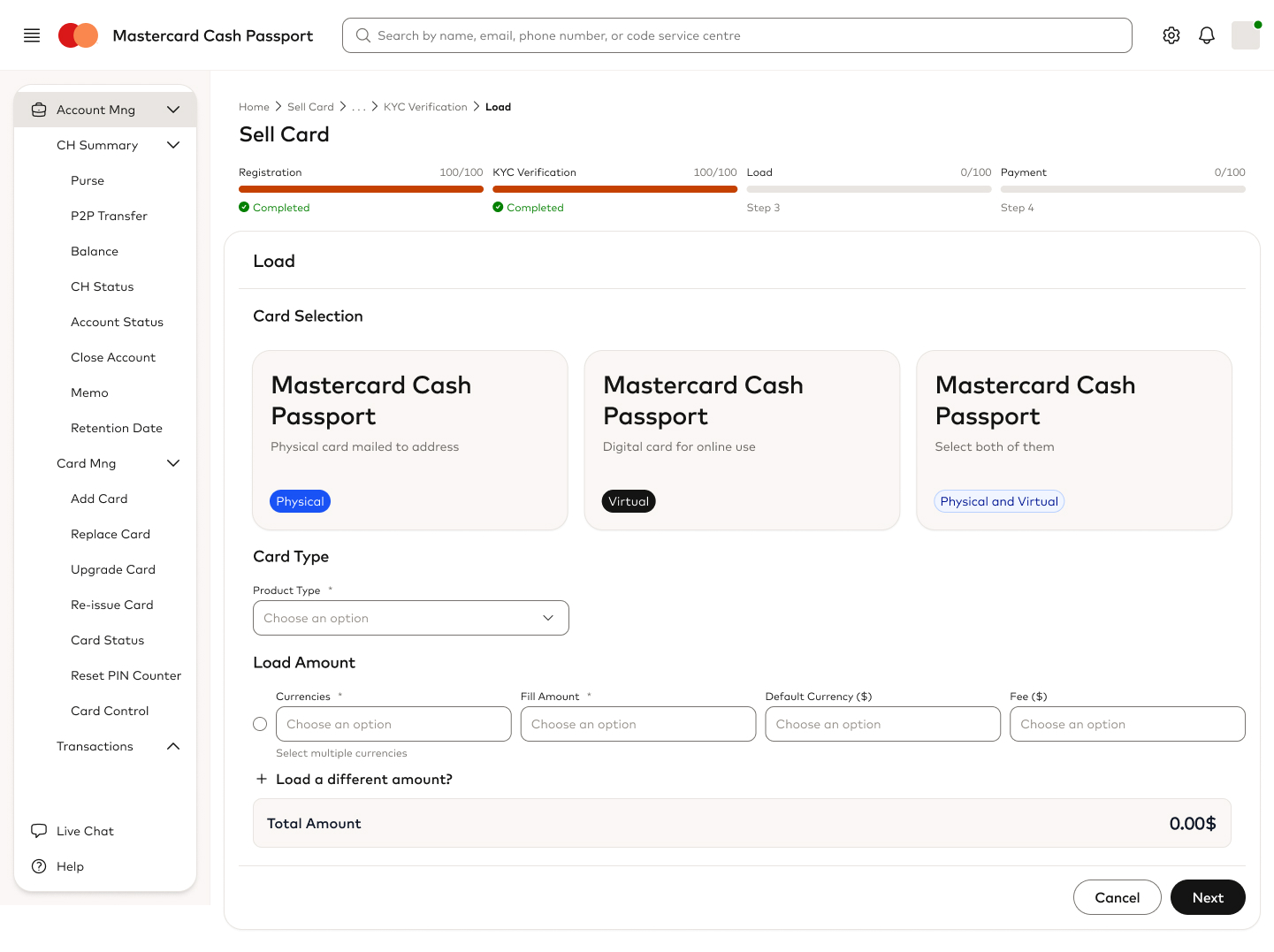Open the Currencies dropdown
This screenshot has height=952, width=1274.
[x=393, y=724]
